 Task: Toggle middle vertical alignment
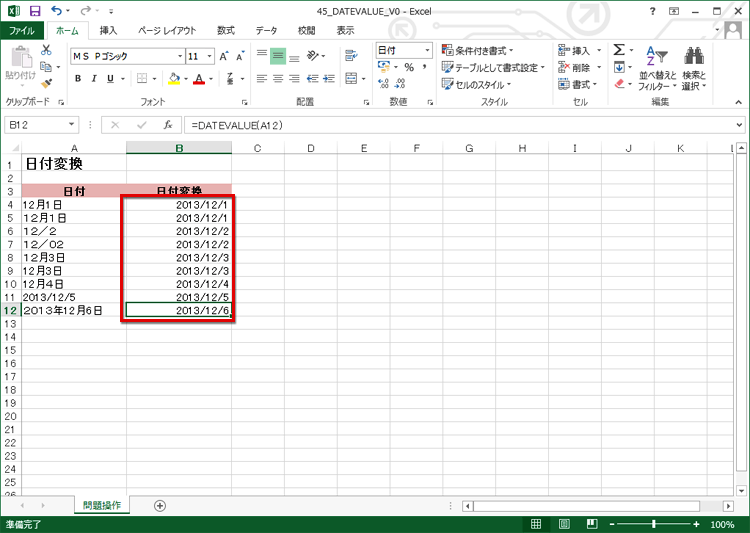coord(278,56)
